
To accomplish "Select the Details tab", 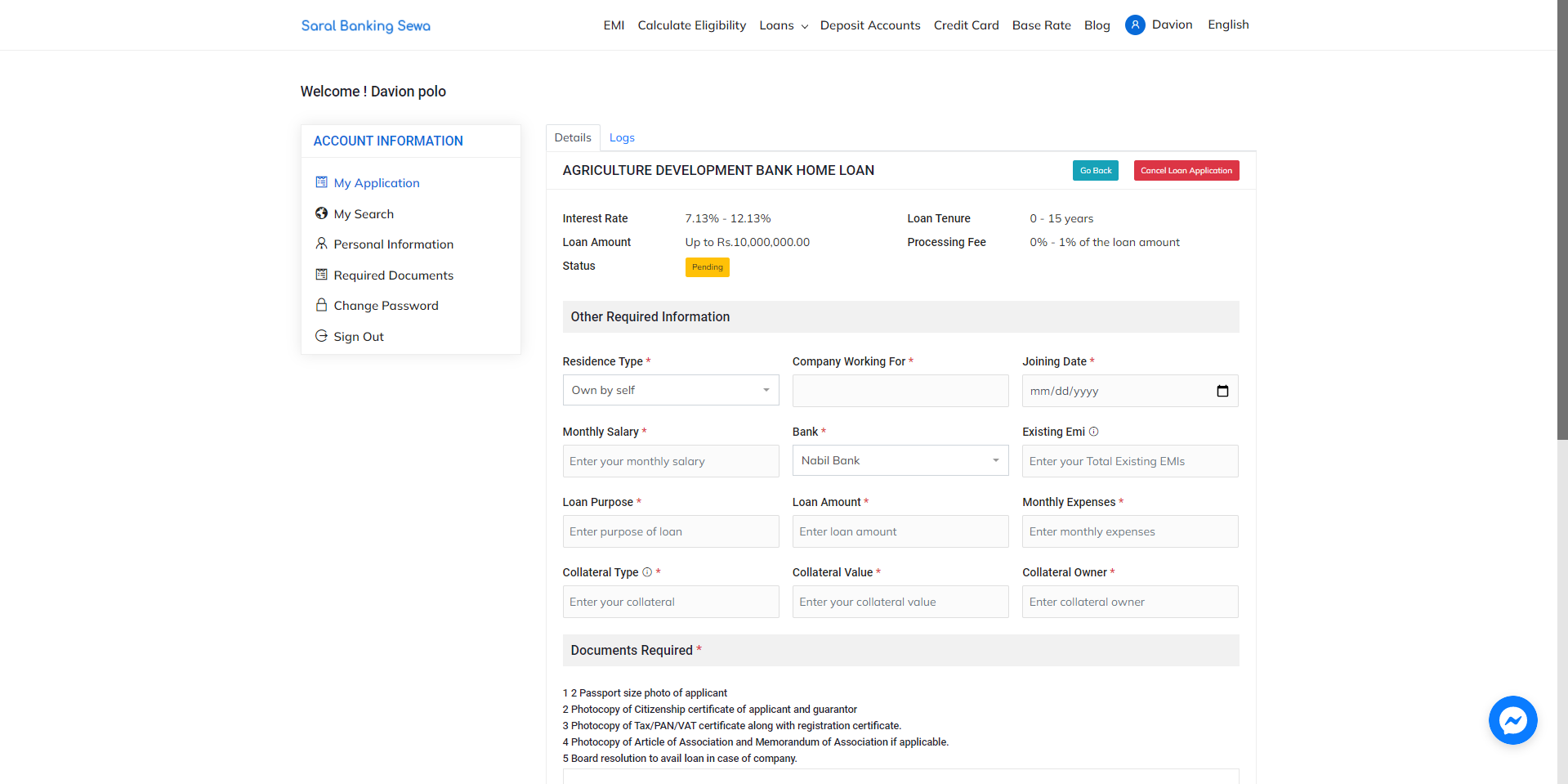I will pos(573,138).
